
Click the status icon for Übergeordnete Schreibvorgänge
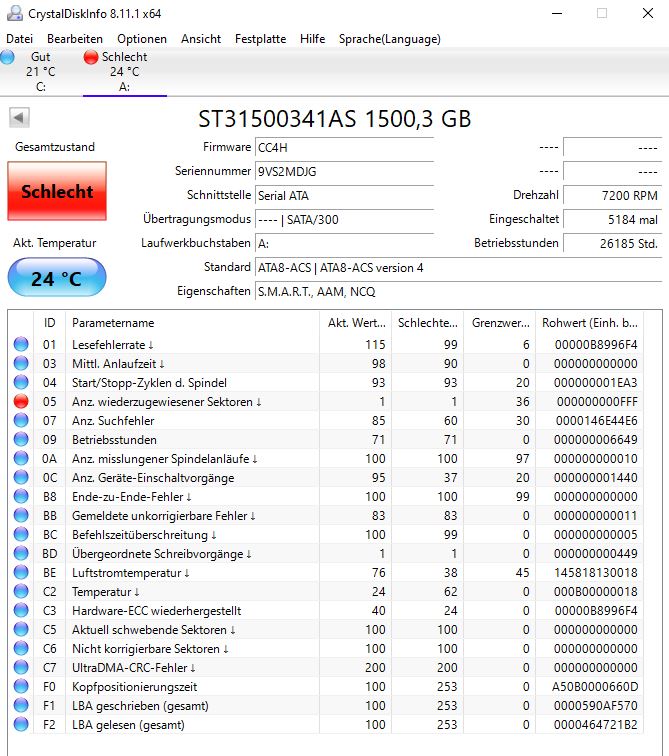point(21,554)
